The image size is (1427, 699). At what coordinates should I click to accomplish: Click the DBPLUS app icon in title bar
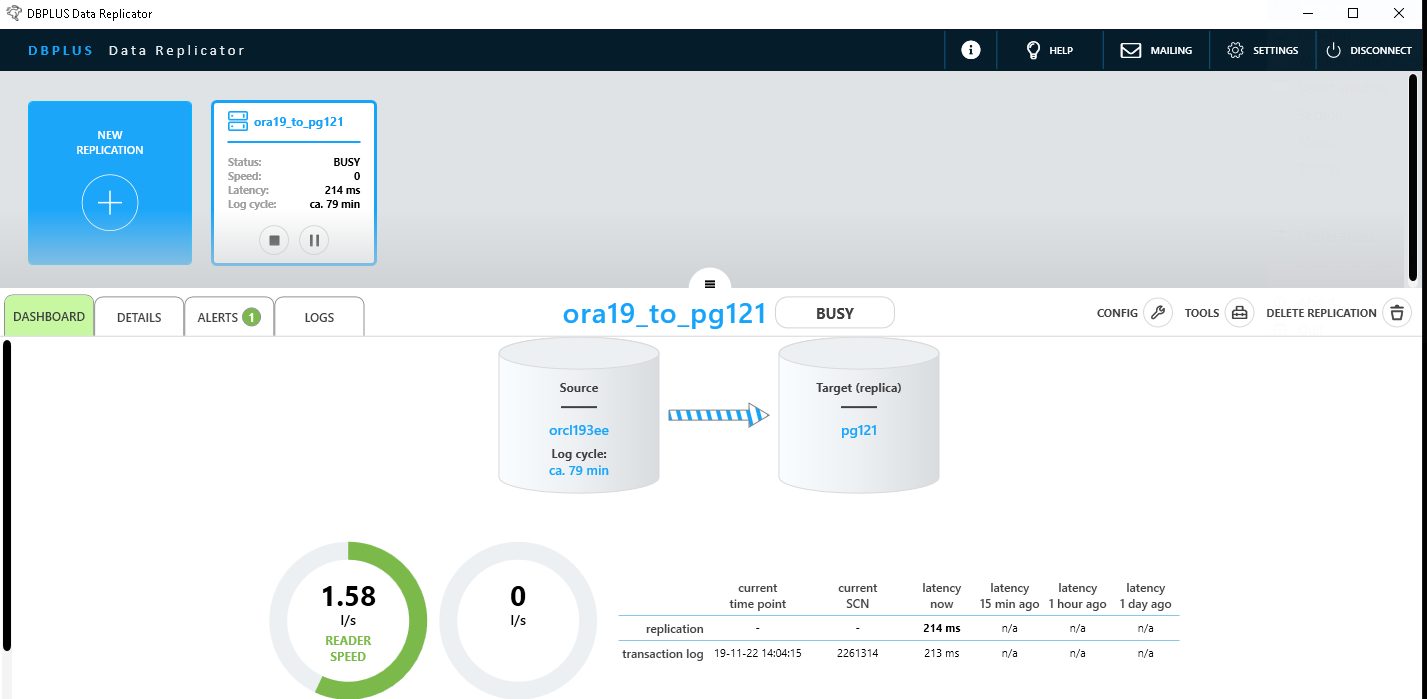(x=14, y=13)
